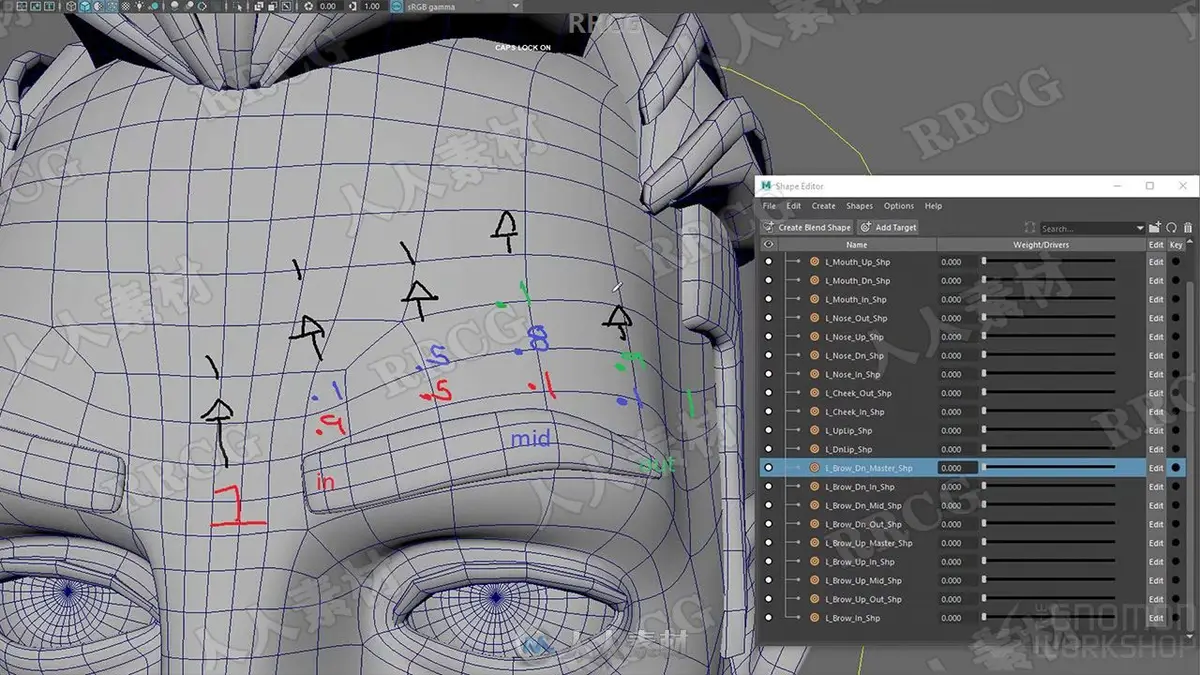
Task: Toggle visibility of L_Mouth_Up_Shp
Action: pyautogui.click(x=769, y=262)
